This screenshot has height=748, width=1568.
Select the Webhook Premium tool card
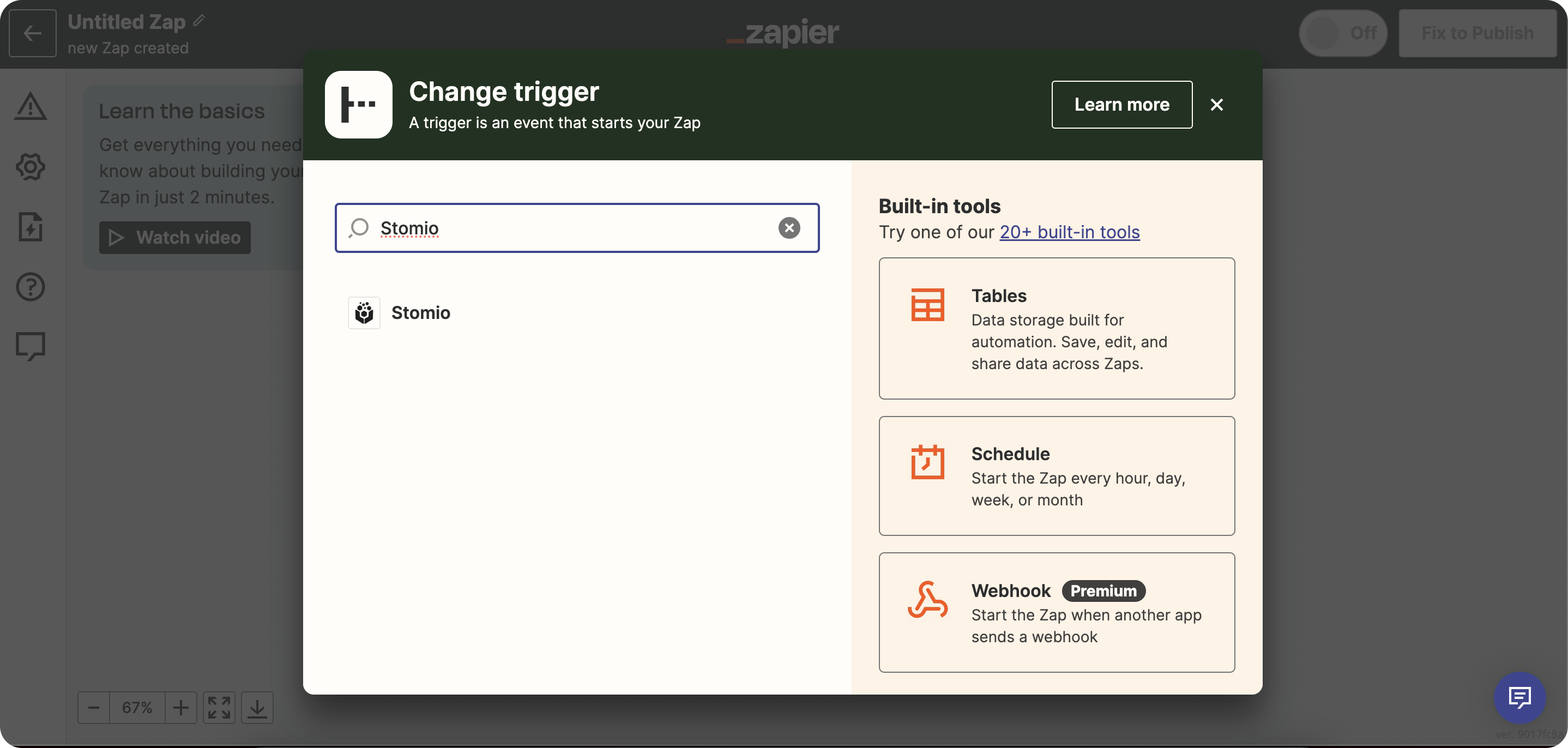pos(1056,612)
